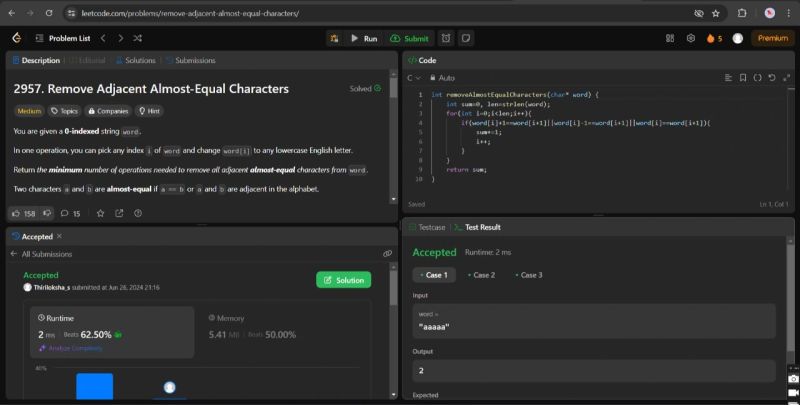Select Case 3 result

coord(529,275)
